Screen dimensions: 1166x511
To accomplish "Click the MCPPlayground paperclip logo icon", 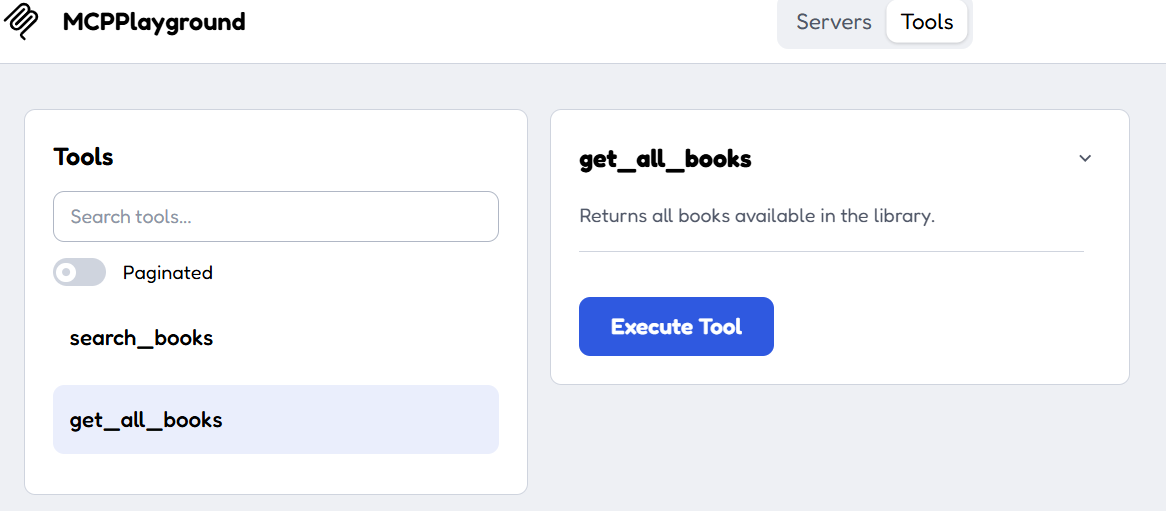I will 21,22.
